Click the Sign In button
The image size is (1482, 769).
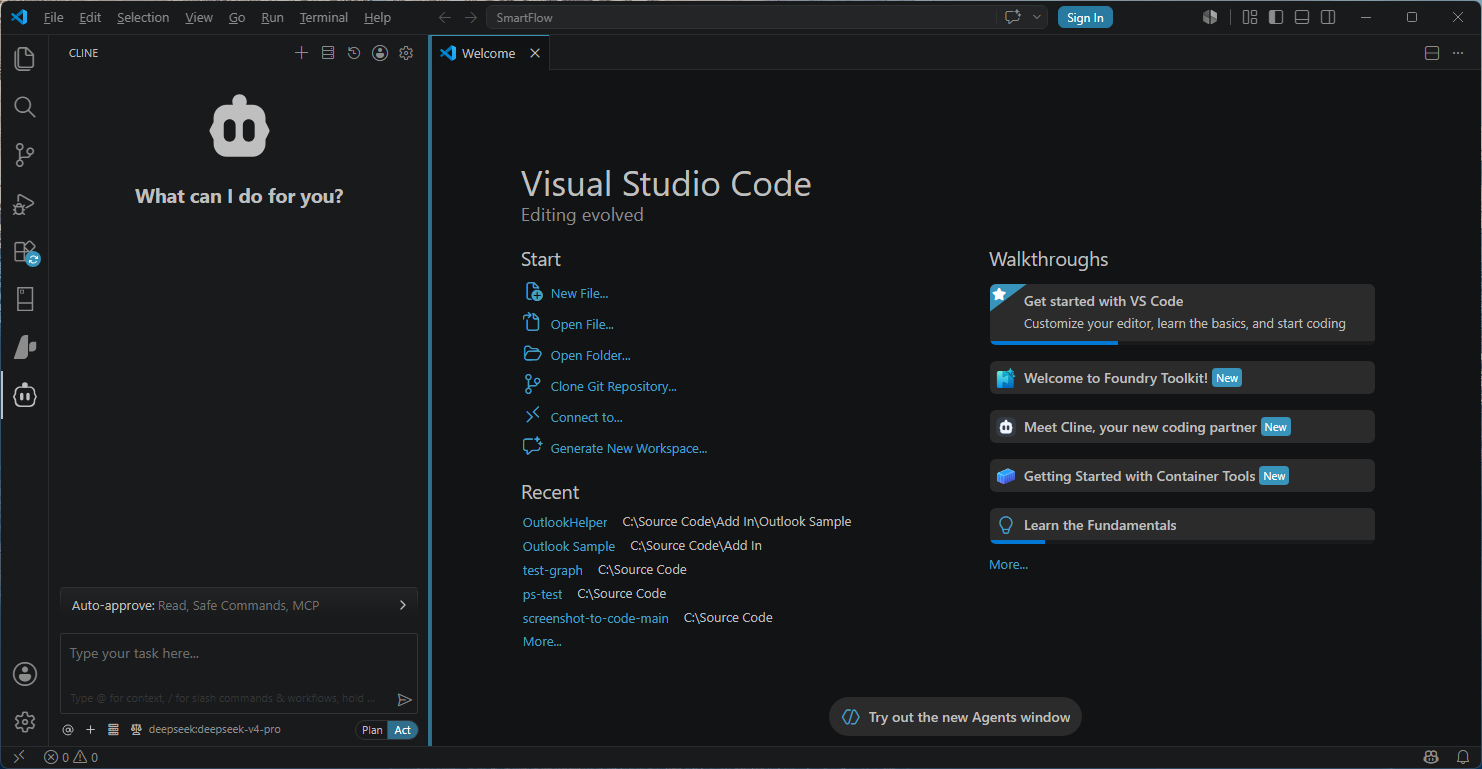1085,17
